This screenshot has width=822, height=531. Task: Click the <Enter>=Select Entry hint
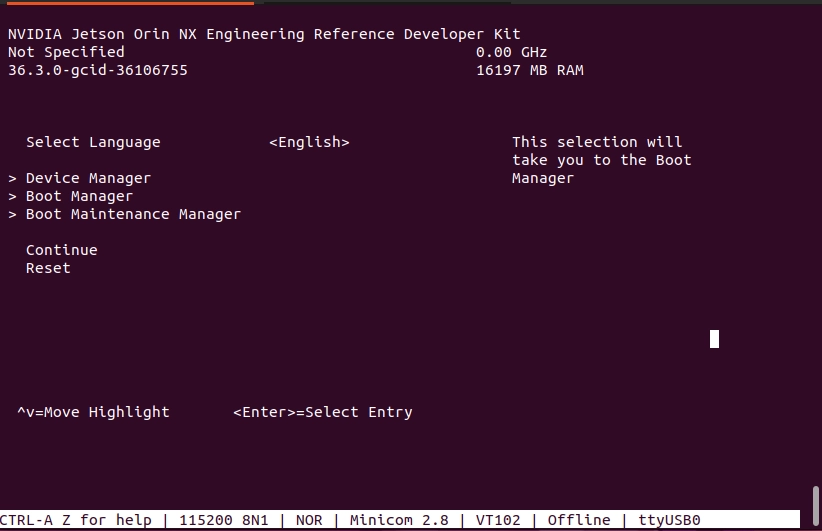[322, 412]
